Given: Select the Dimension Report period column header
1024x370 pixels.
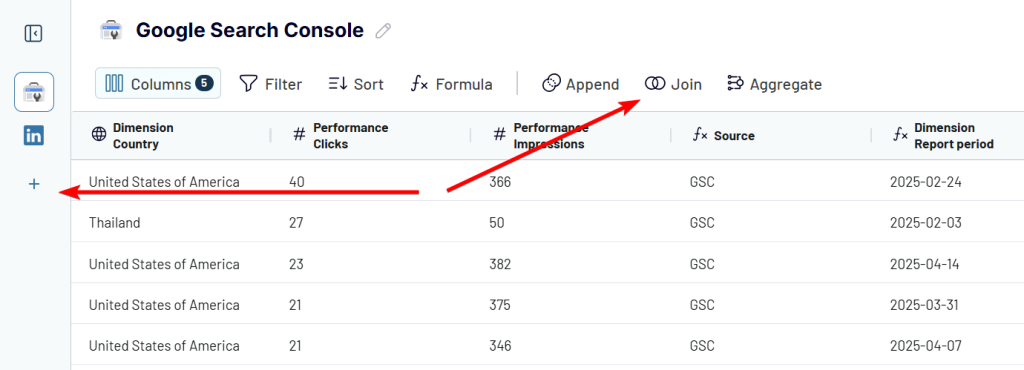Looking at the screenshot, I should point(953,136).
